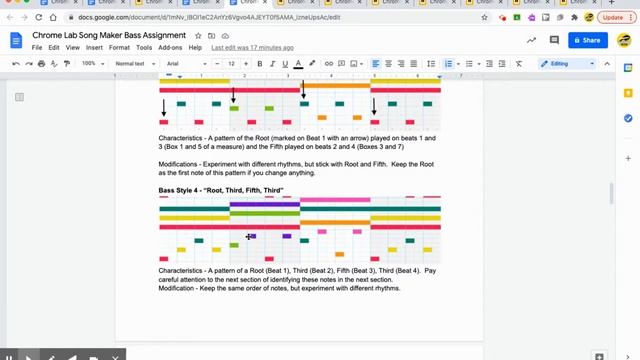Viewport: 640px width, 360px height.
Task: Open the text color picker
Action: click(298, 64)
